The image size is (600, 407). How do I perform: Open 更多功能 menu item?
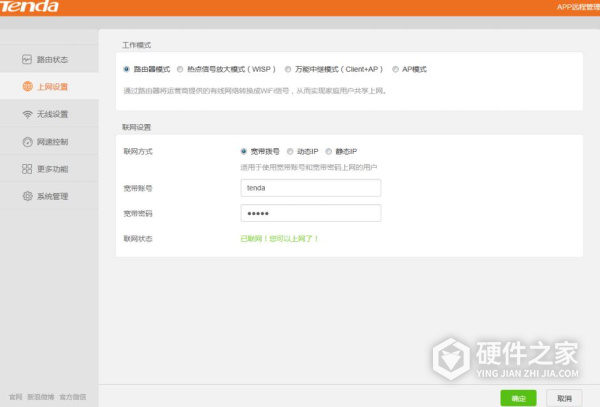click(x=49, y=169)
